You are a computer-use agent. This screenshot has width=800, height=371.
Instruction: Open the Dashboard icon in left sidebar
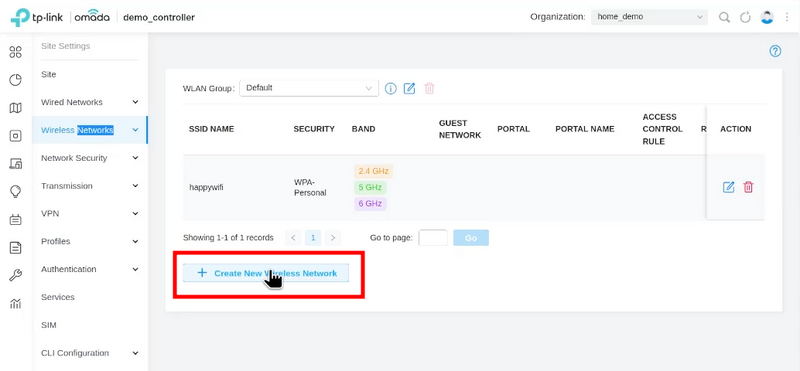click(x=16, y=52)
